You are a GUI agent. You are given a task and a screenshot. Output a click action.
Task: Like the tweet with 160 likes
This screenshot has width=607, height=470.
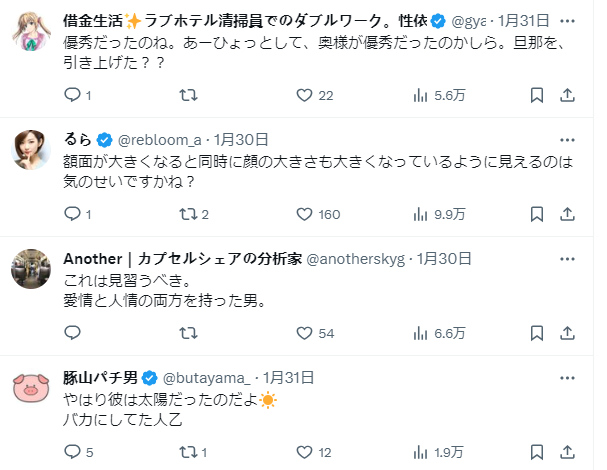pos(305,214)
